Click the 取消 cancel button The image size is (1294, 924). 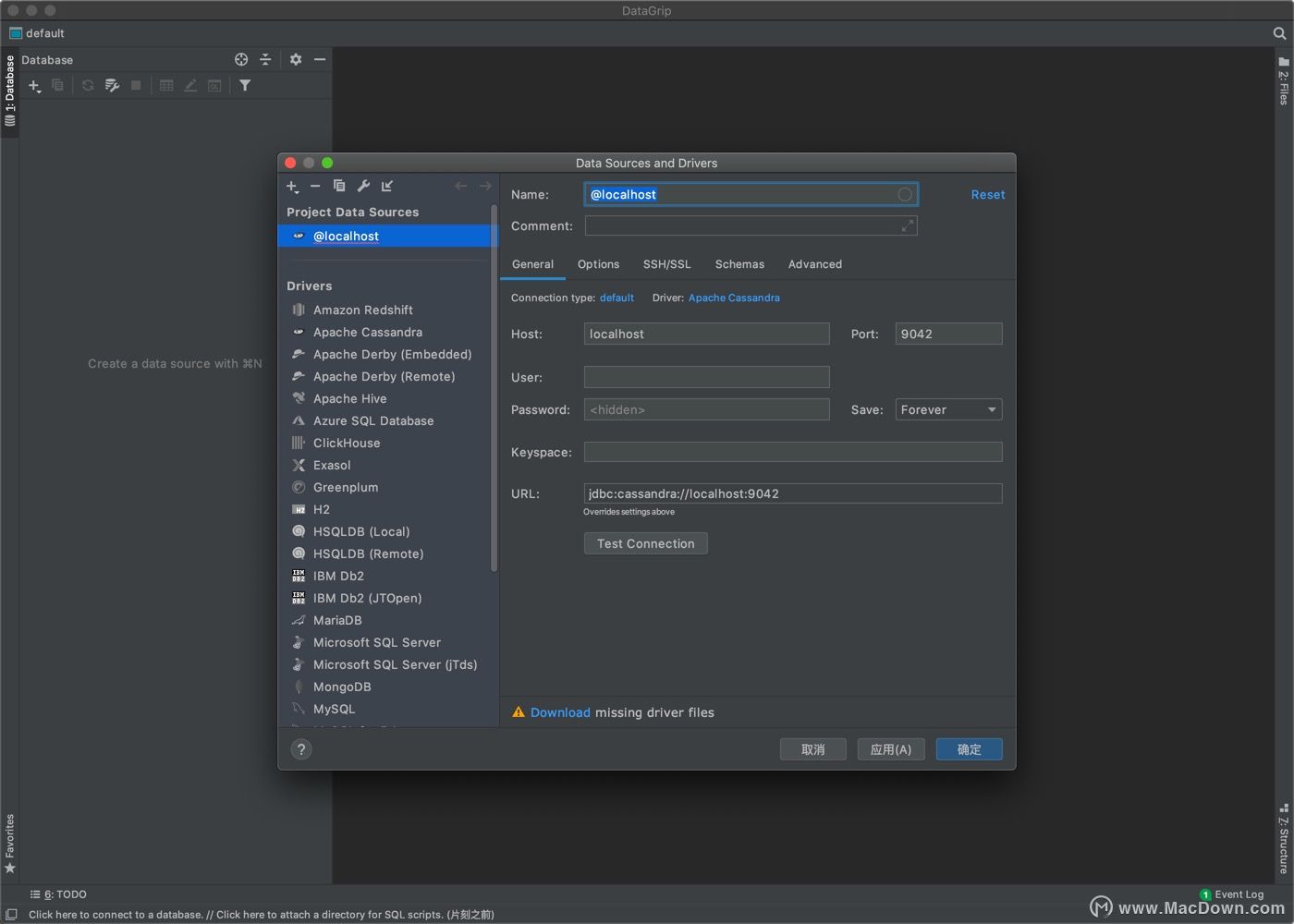812,749
